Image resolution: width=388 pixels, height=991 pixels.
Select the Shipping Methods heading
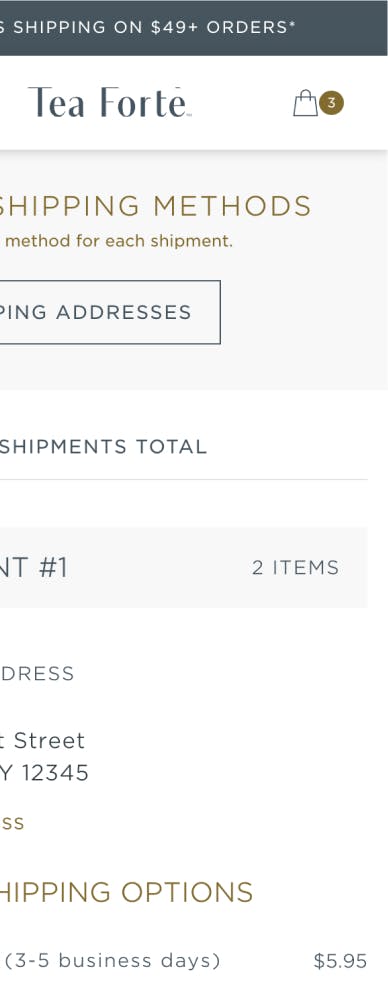[155, 206]
